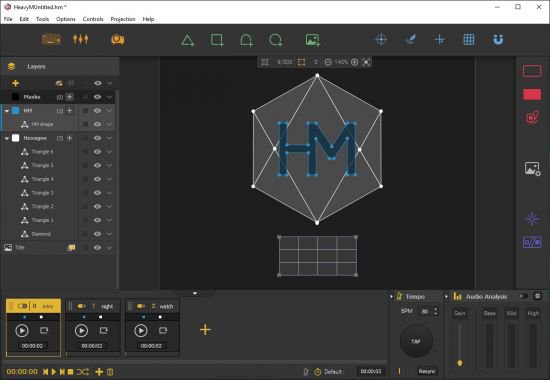Image resolution: width=550 pixels, height=380 pixels.
Task: Play the night sequence
Action: (x=81, y=331)
